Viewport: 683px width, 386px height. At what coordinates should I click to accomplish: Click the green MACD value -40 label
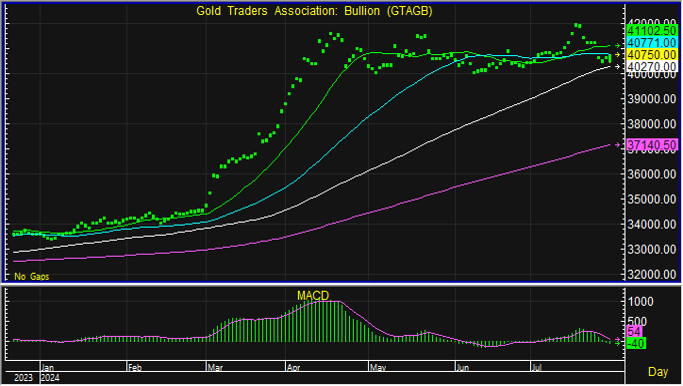pyautogui.click(x=636, y=343)
